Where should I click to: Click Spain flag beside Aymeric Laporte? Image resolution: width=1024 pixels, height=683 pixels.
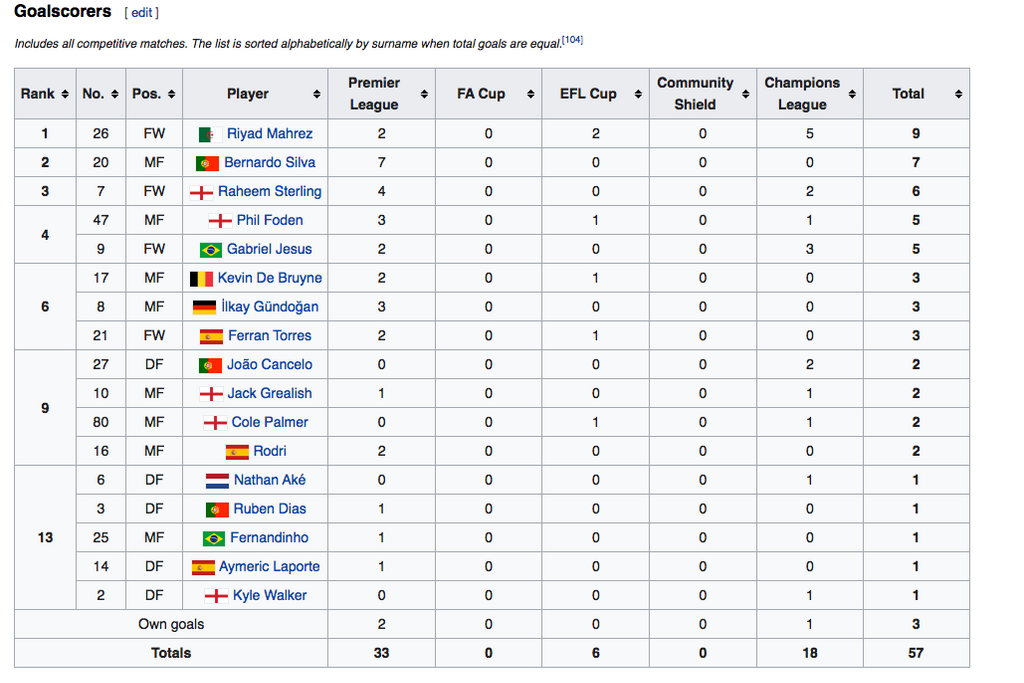203,567
